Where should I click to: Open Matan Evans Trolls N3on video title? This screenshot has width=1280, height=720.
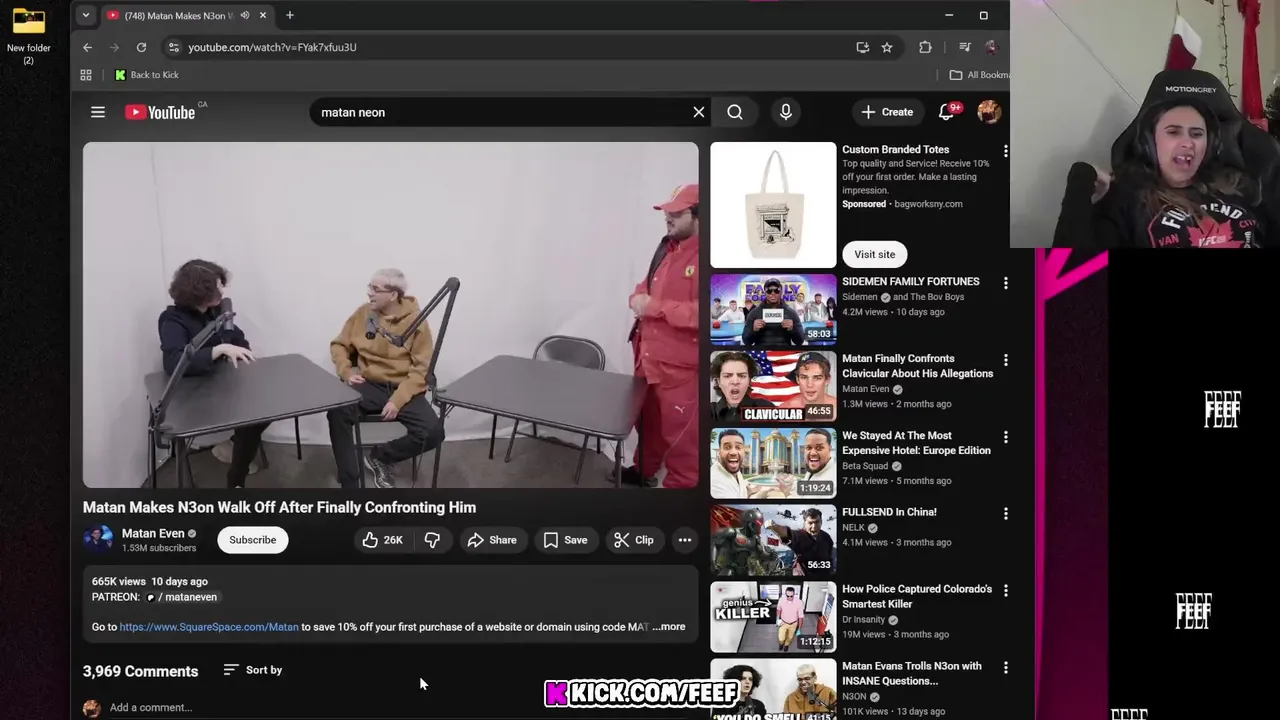[912, 673]
